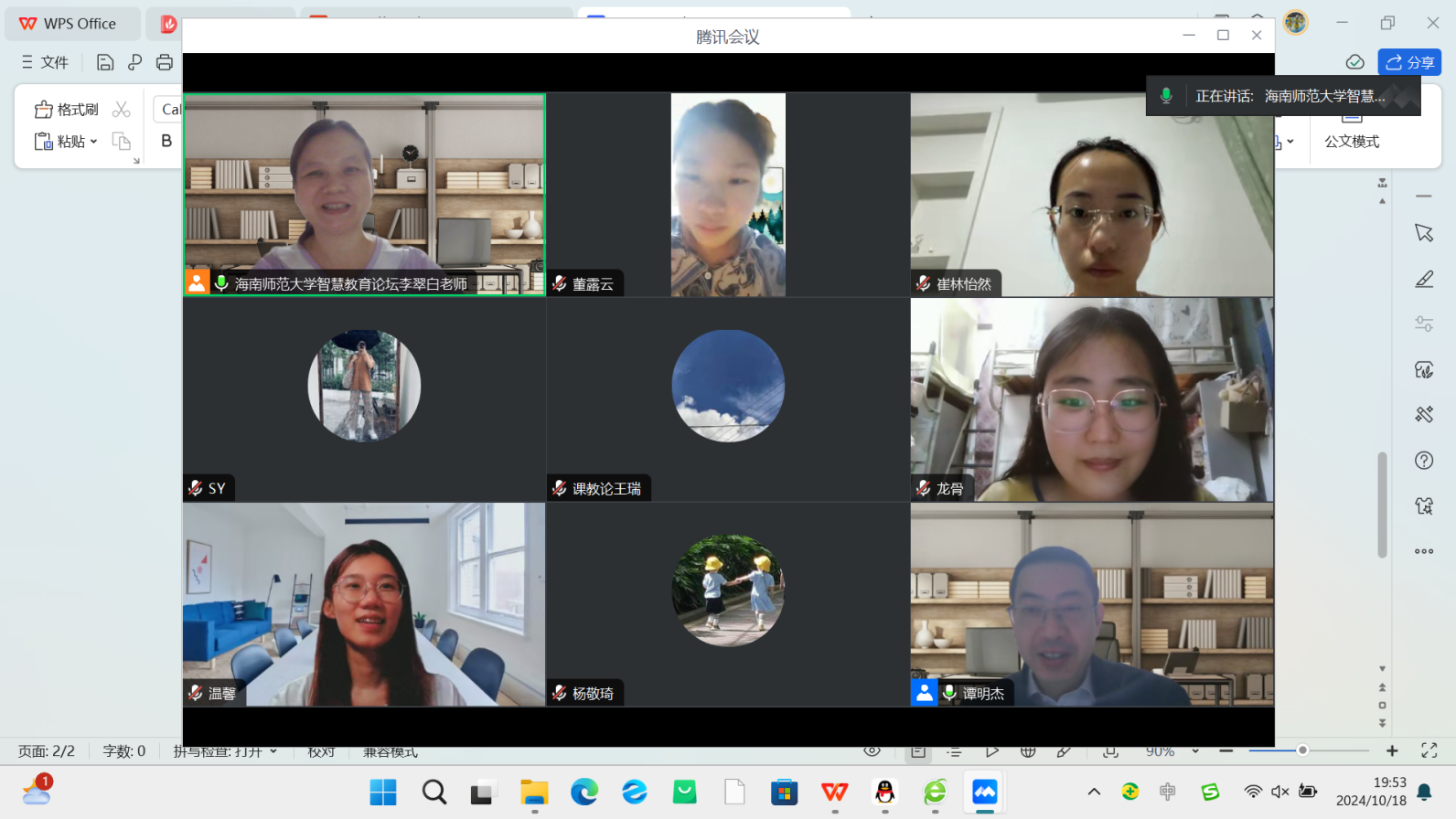
Task: Toggle bold formatting
Action: click(166, 141)
